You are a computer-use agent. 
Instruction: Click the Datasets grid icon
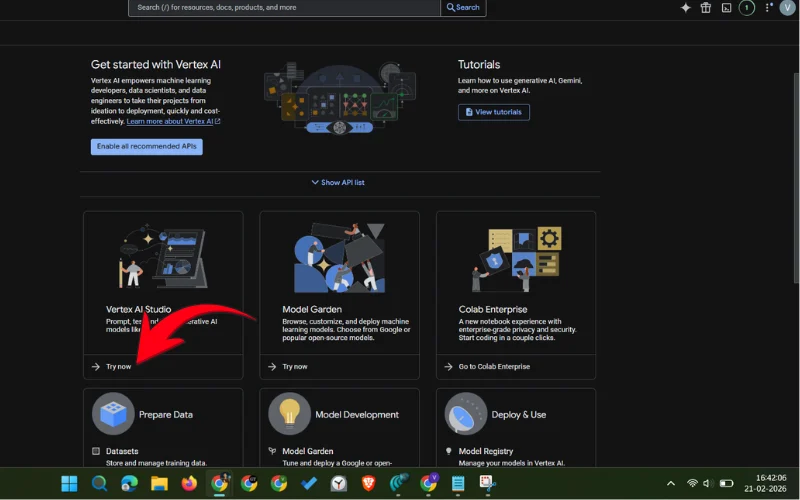[95, 452]
